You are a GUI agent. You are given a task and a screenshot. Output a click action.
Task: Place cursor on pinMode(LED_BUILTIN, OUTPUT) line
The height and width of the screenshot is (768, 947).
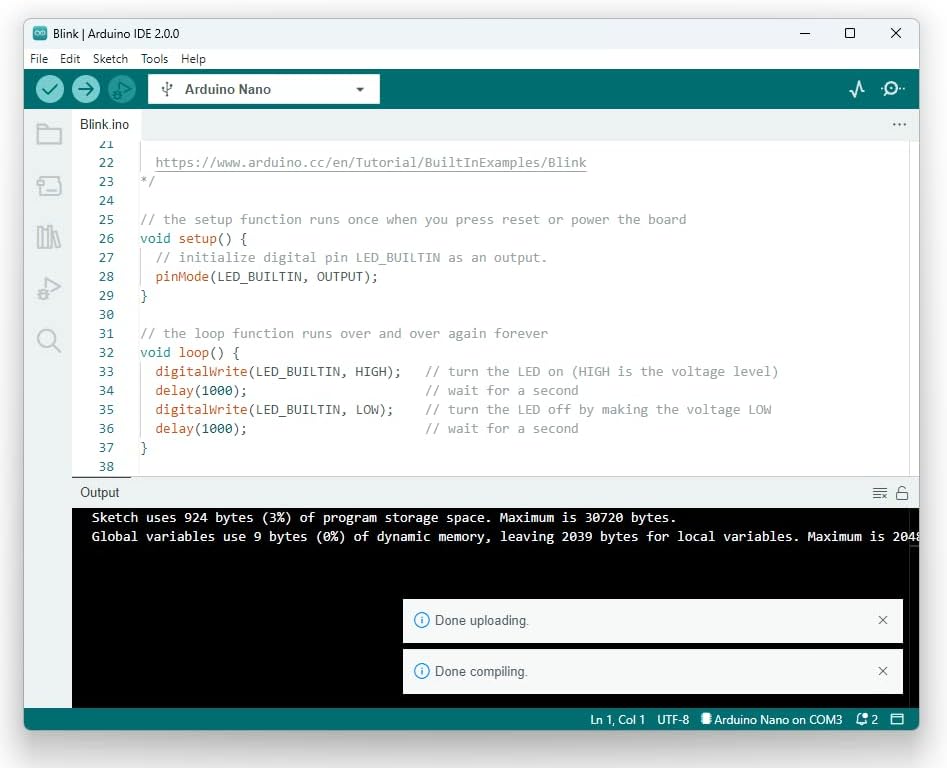[x=266, y=277]
